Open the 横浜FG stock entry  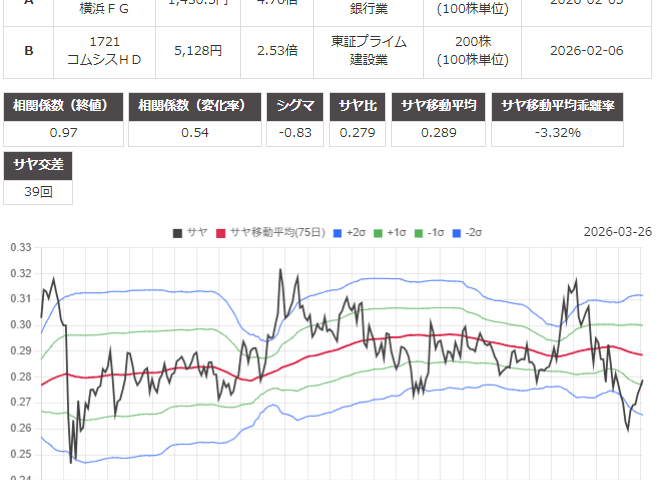click(110, 7)
